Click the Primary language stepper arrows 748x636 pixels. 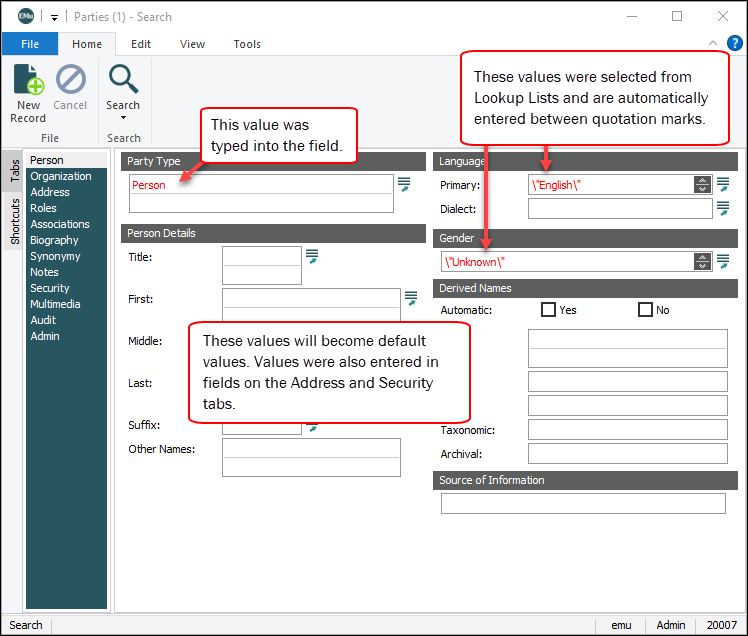point(701,184)
